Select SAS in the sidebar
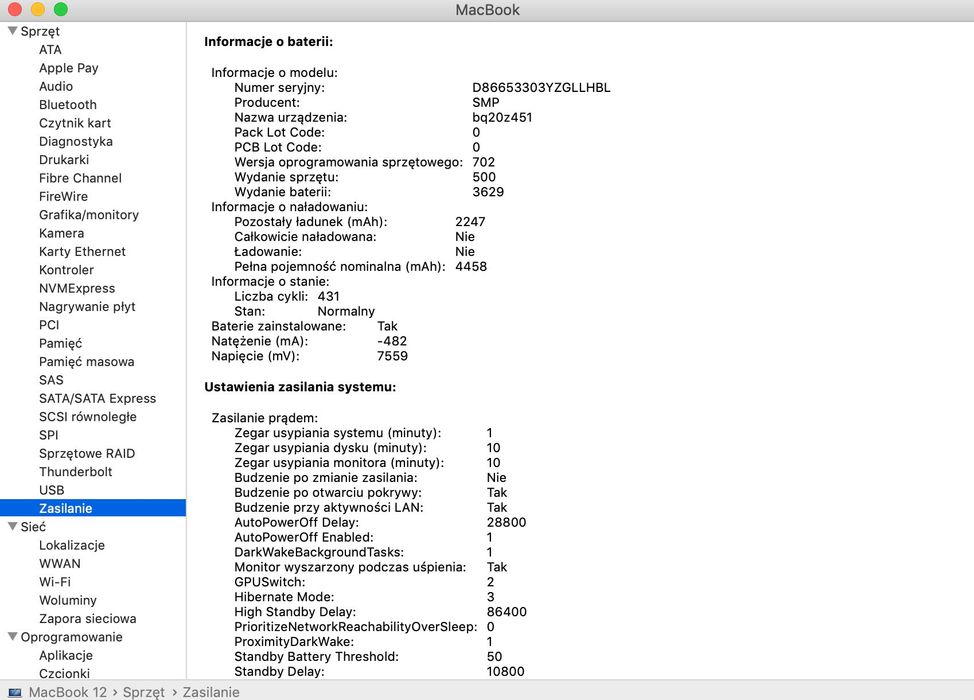Viewport: 974px width, 700px height. 51,380
